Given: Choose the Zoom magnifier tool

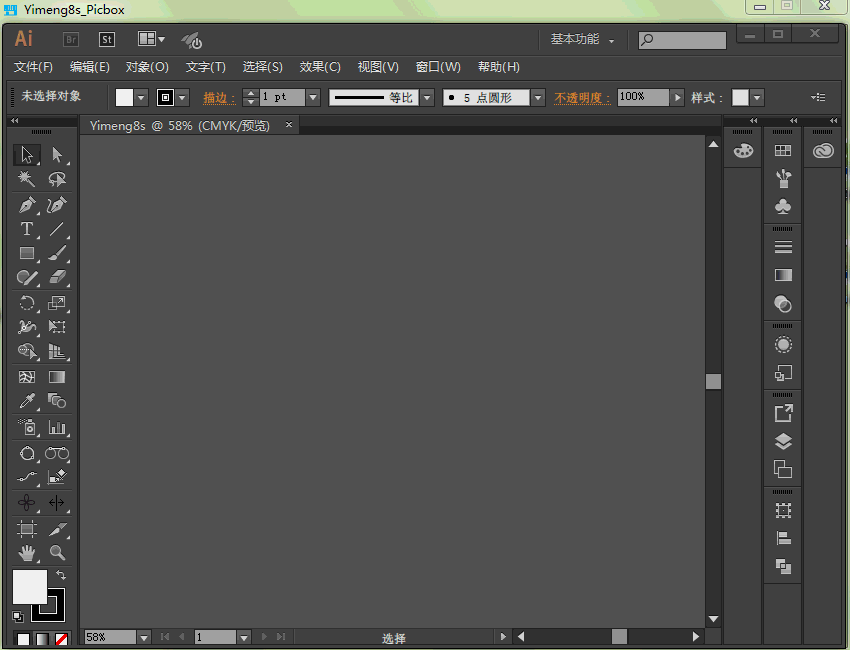Looking at the screenshot, I should click(x=57, y=553).
